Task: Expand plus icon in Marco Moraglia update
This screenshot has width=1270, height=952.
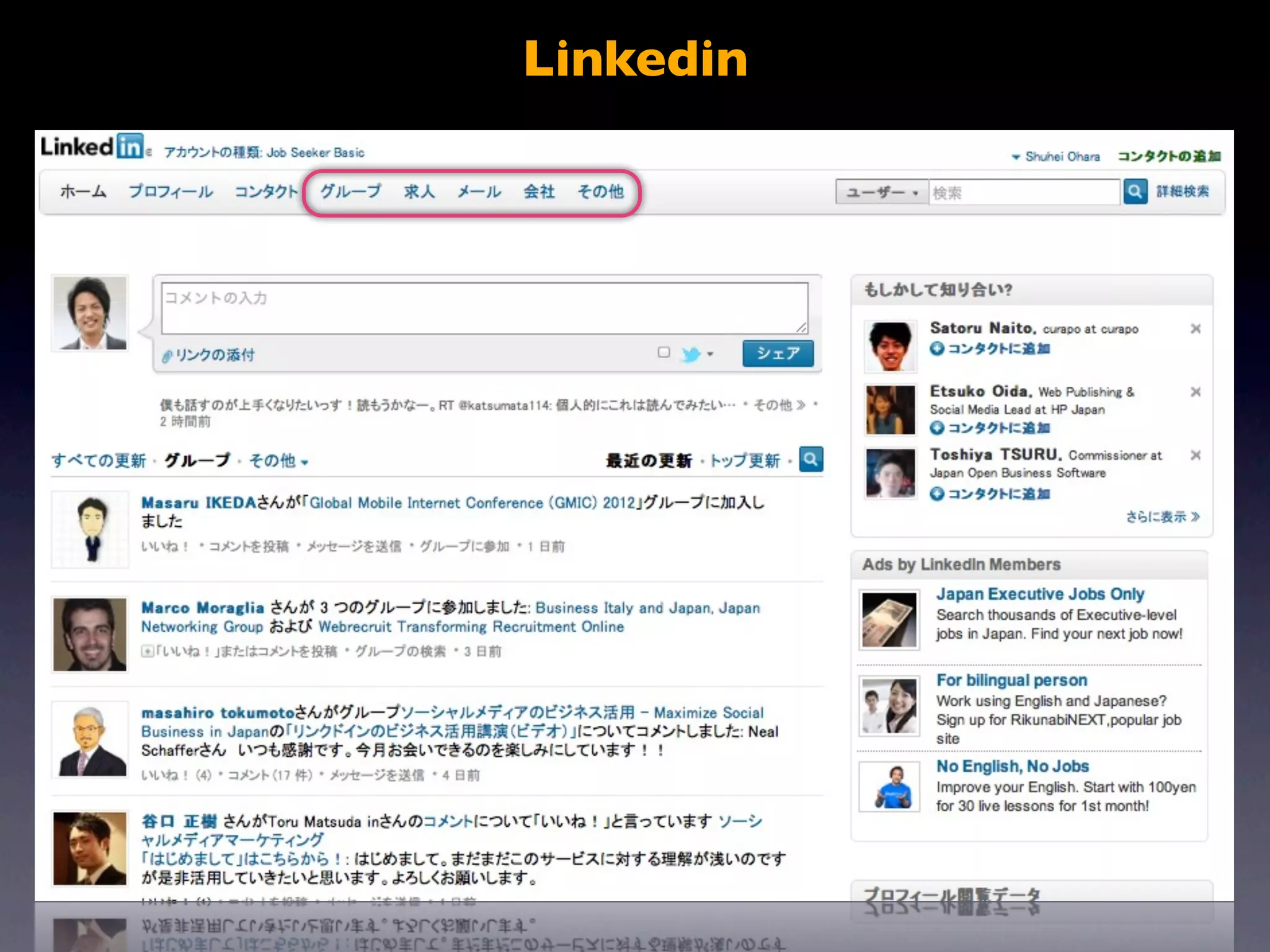Action: pos(147,651)
